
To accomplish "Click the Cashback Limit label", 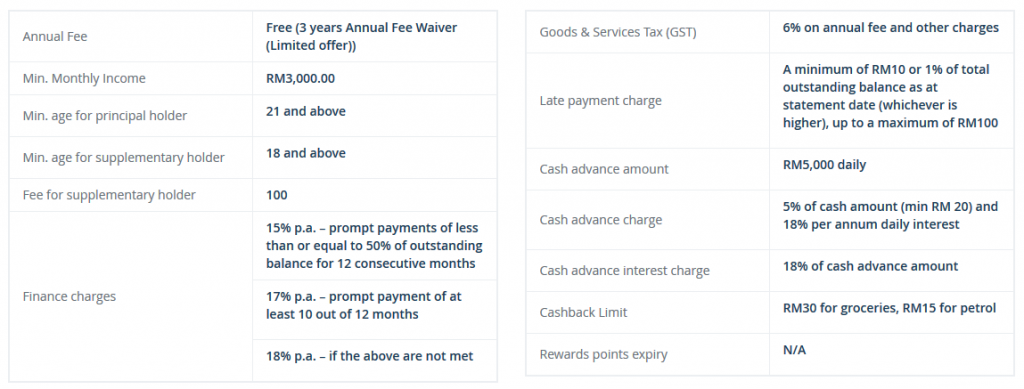I will pyautogui.click(x=583, y=312).
